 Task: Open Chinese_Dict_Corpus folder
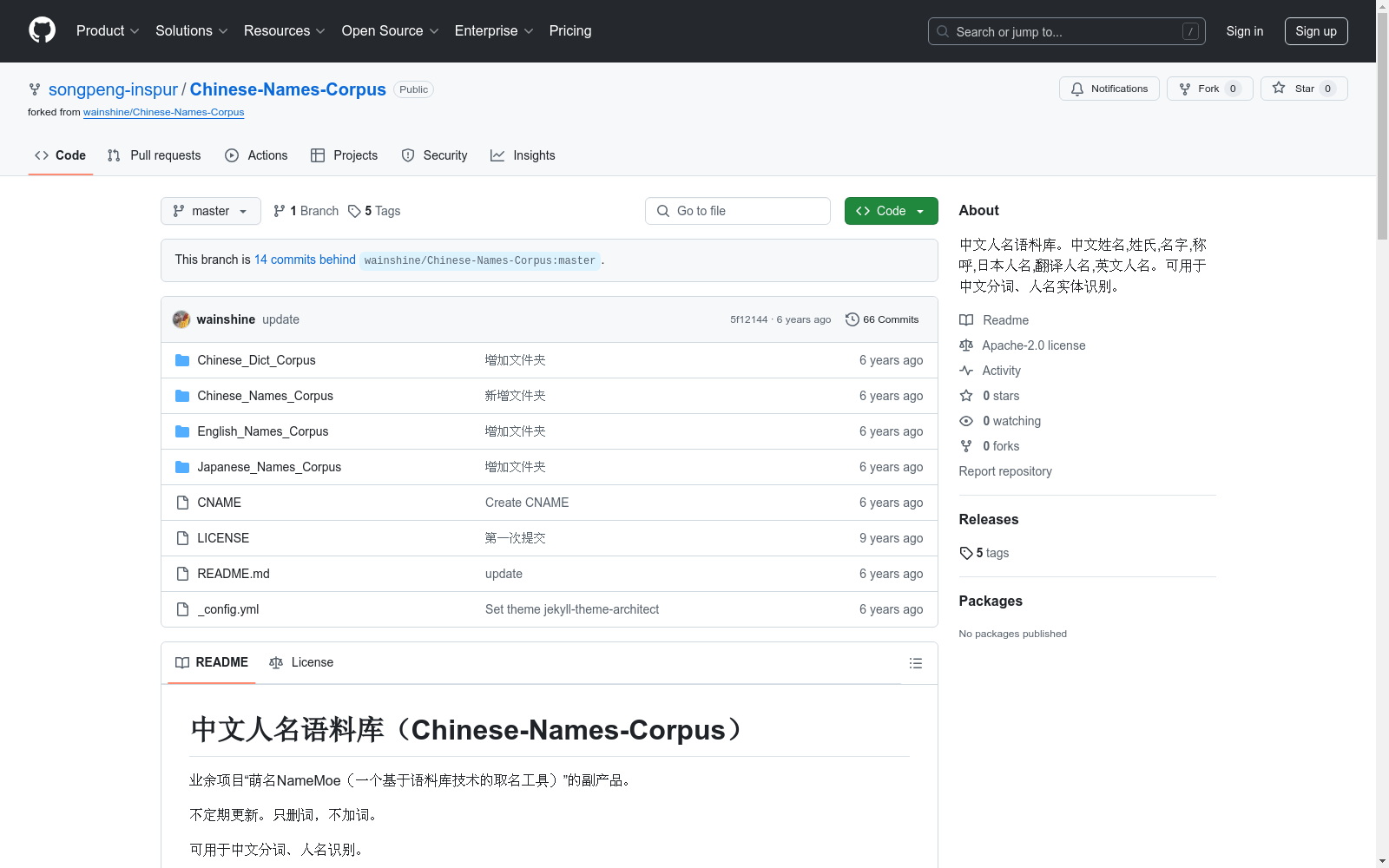click(256, 360)
